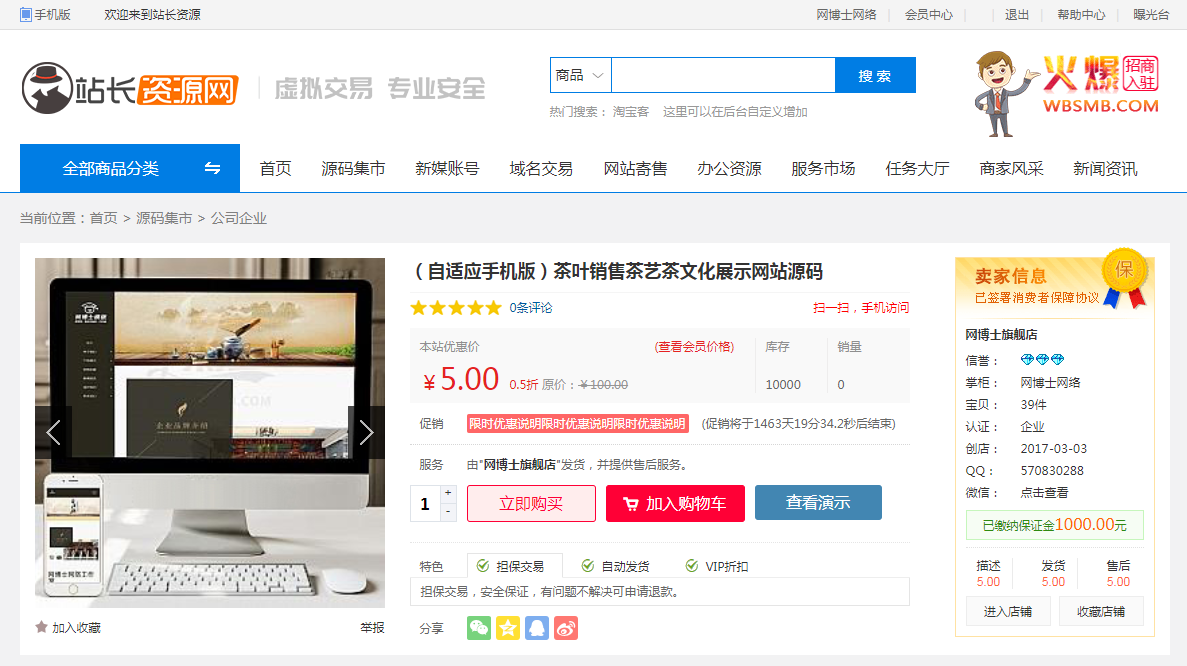Click into the search input field

(x=722, y=75)
